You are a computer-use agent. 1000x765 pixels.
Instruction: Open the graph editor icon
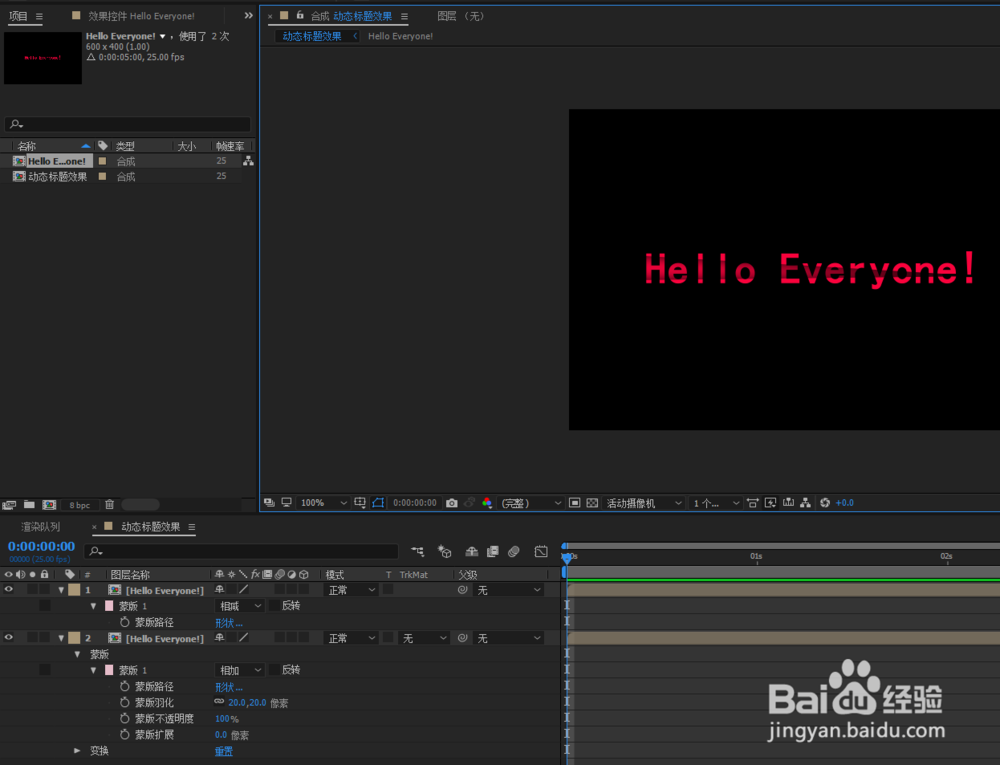tap(541, 551)
